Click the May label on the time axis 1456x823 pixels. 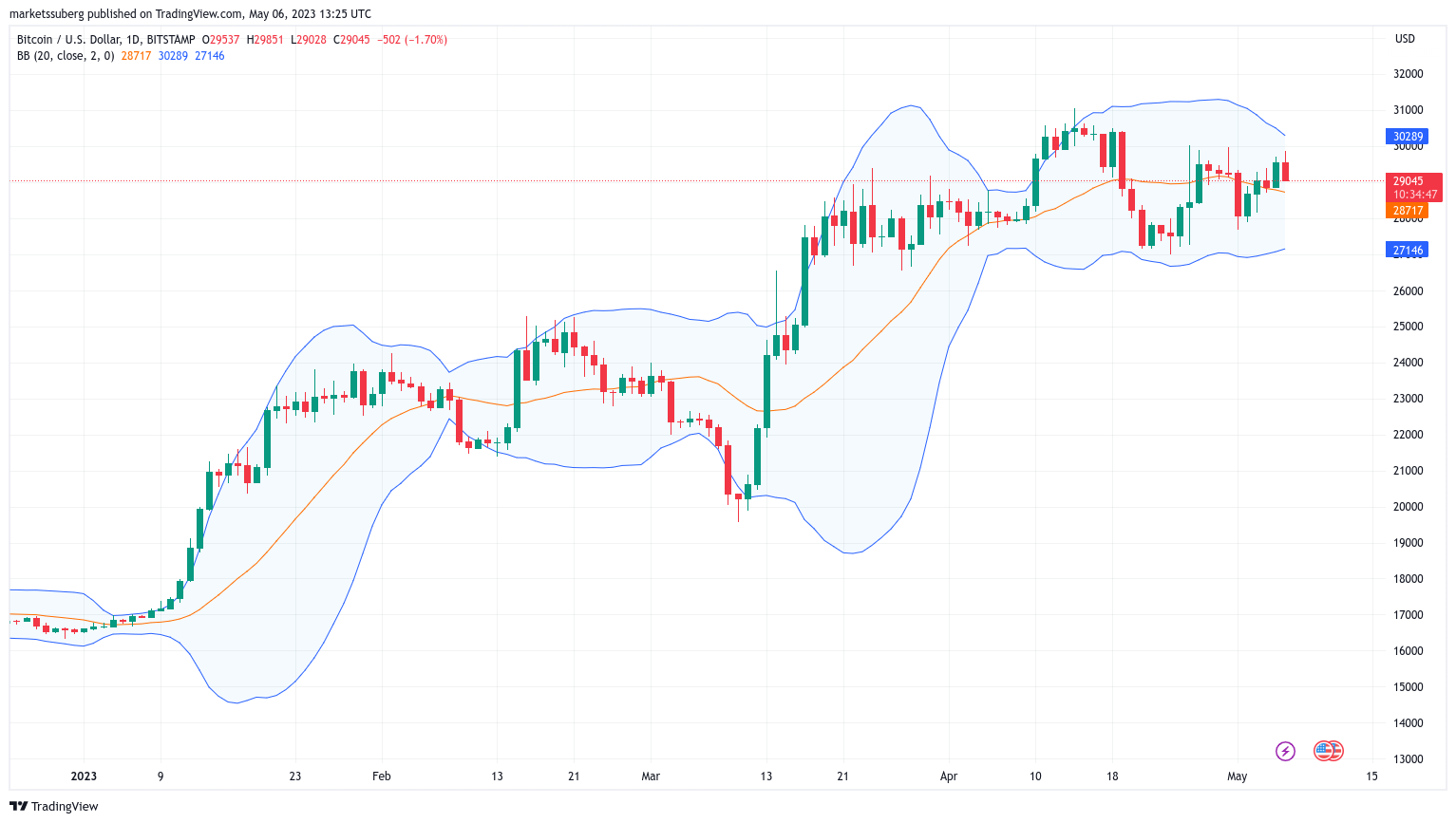[1237, 776]
